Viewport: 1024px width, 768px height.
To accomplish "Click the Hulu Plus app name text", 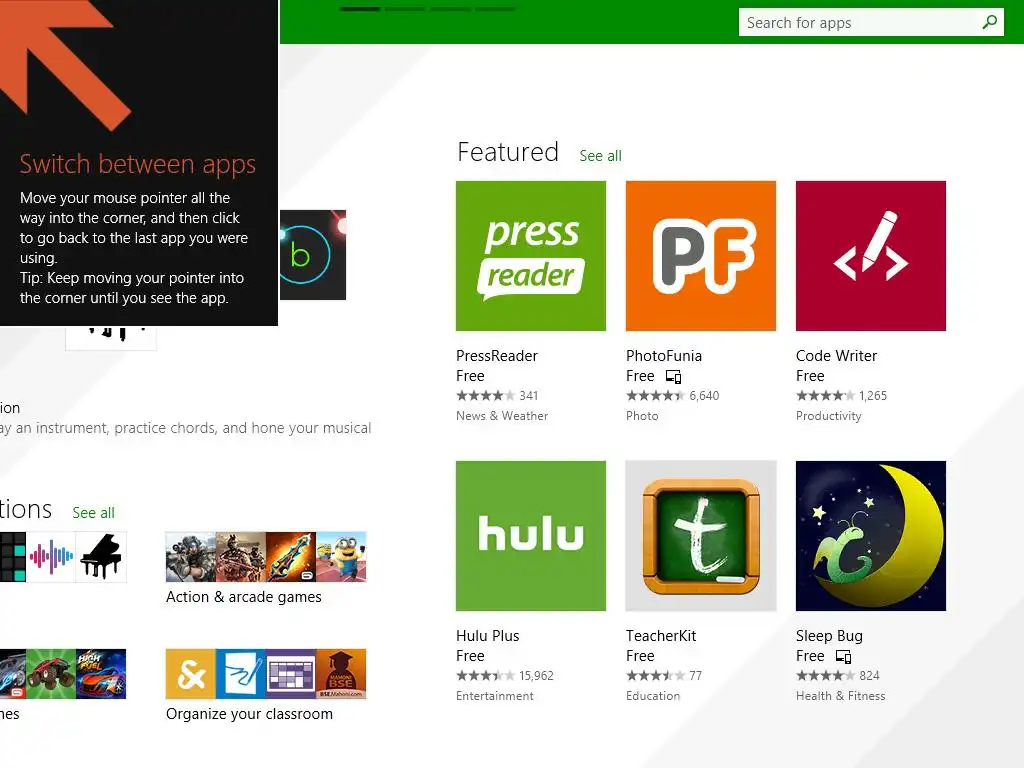I will (487, 636).
